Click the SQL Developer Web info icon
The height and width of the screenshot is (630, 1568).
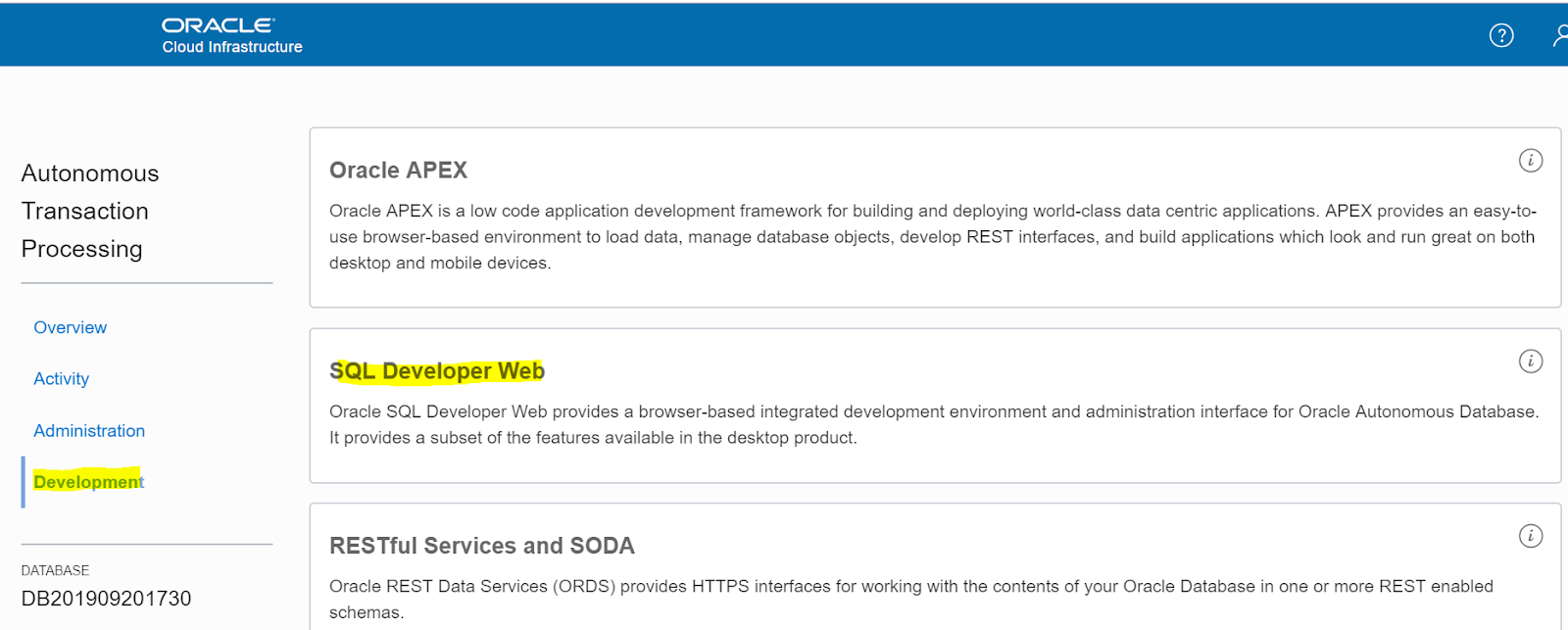pos(1531,362)
